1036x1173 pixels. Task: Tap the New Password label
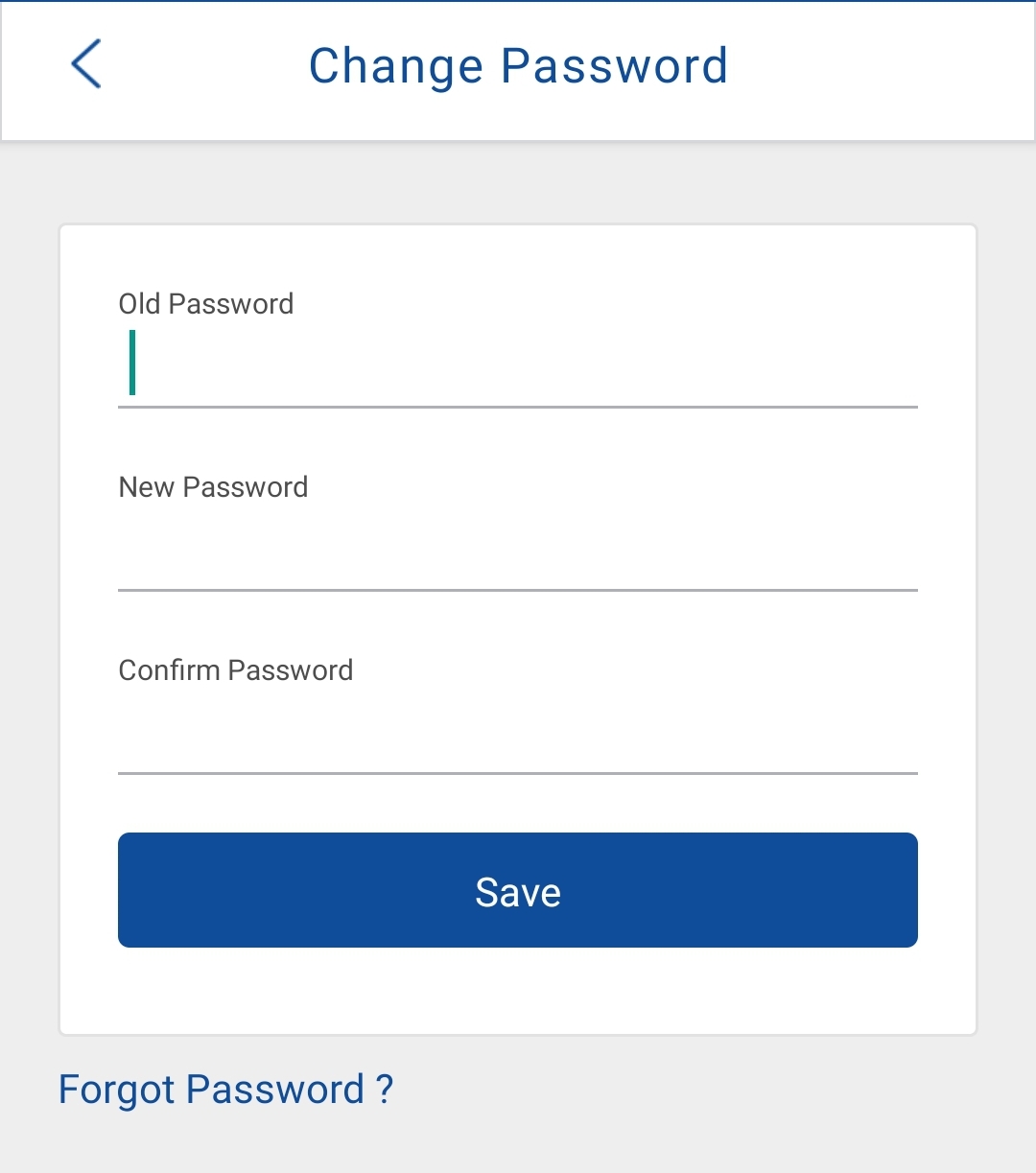(x=213, y=487)
